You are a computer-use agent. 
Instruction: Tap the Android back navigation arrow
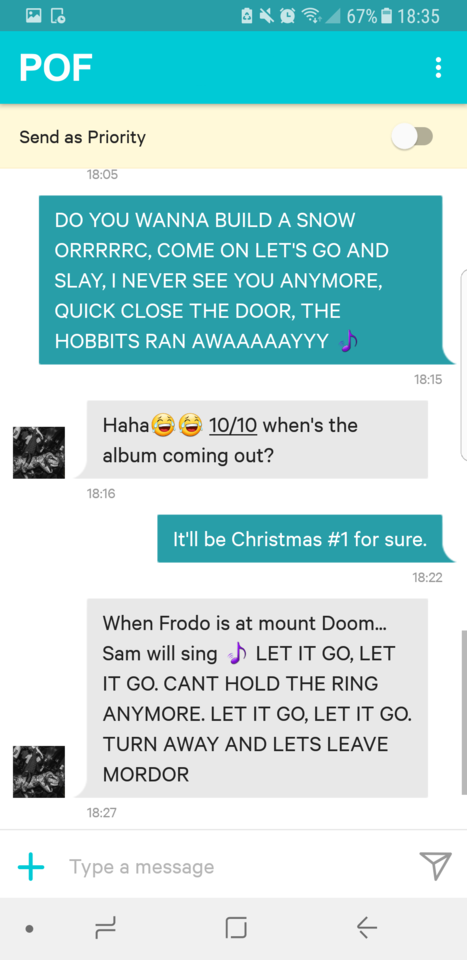pyautogui.click(x=367, y=928)
